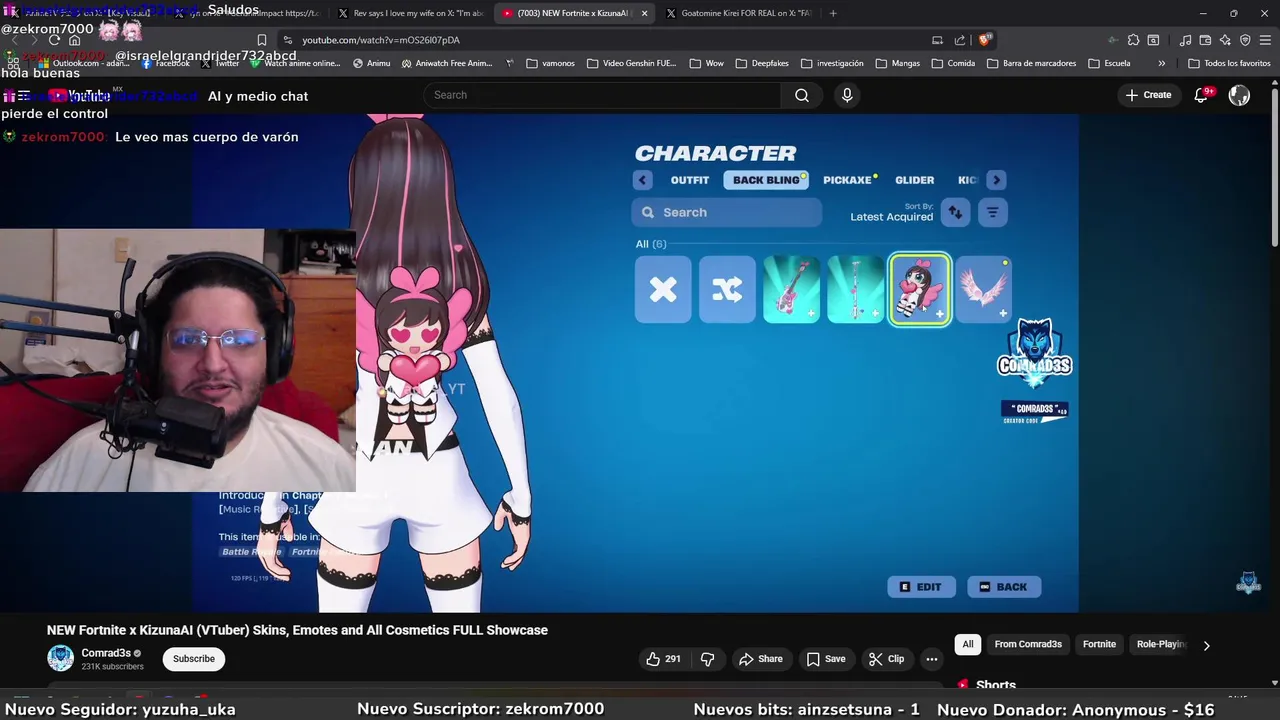
Task: Open YouTube notifications bell
Action: click(x=1202, y=95)
